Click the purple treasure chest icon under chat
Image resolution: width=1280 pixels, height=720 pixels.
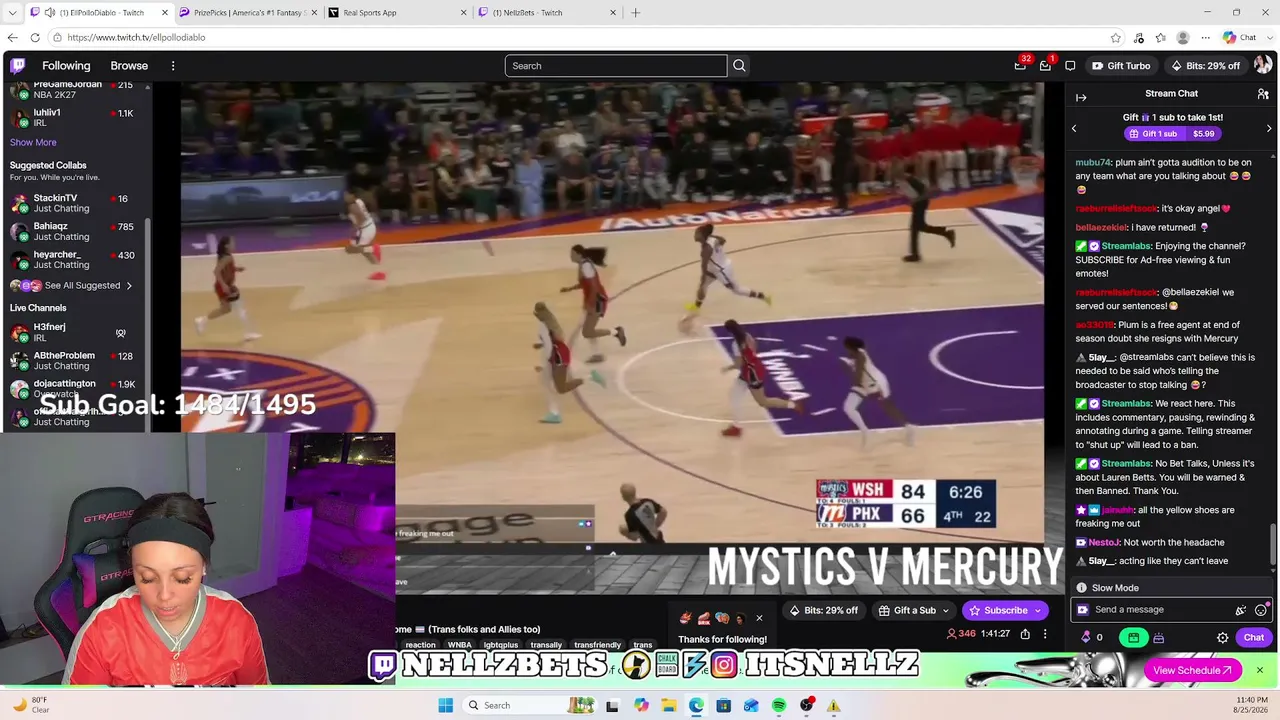[1158, 638]
